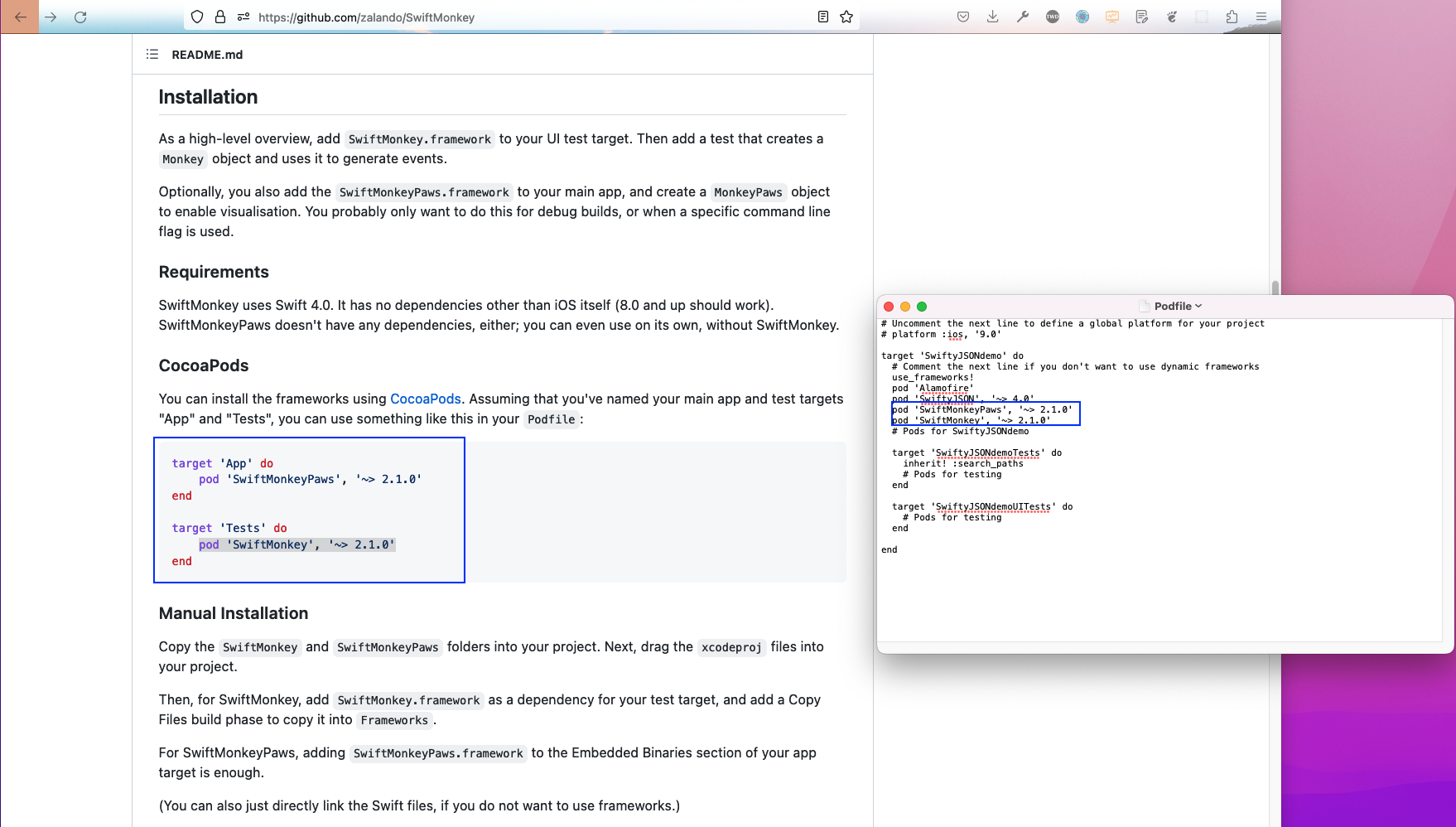Viewport: 1456px width, 827px height.
Task: Click the use_frameworks! line in Podfile
Action: click(x=933, y=377)
